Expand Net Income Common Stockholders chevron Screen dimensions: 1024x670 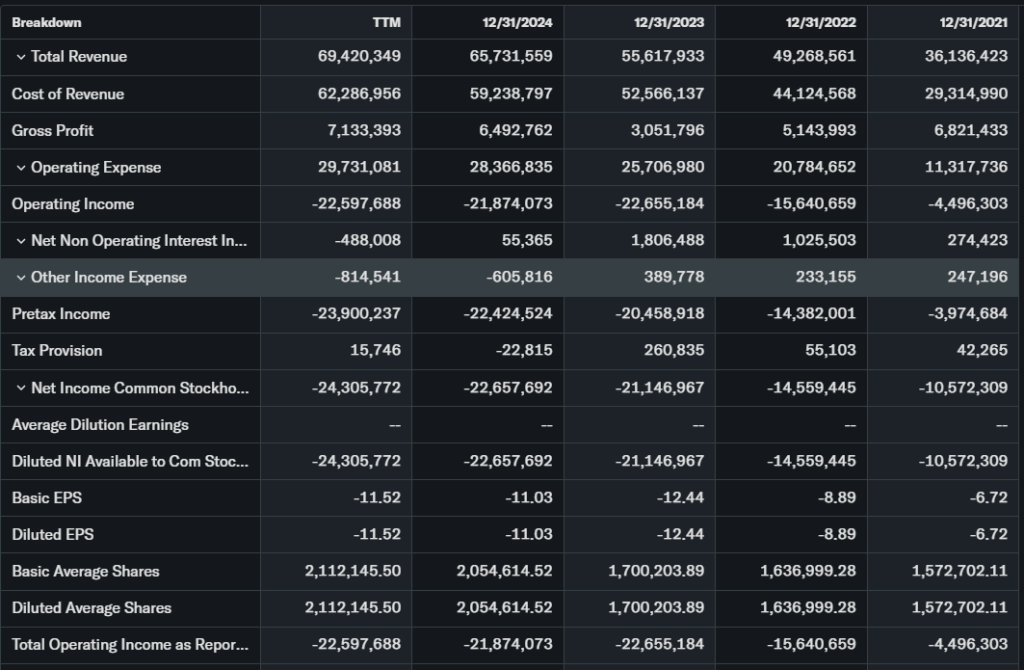[x=20, y=388]
